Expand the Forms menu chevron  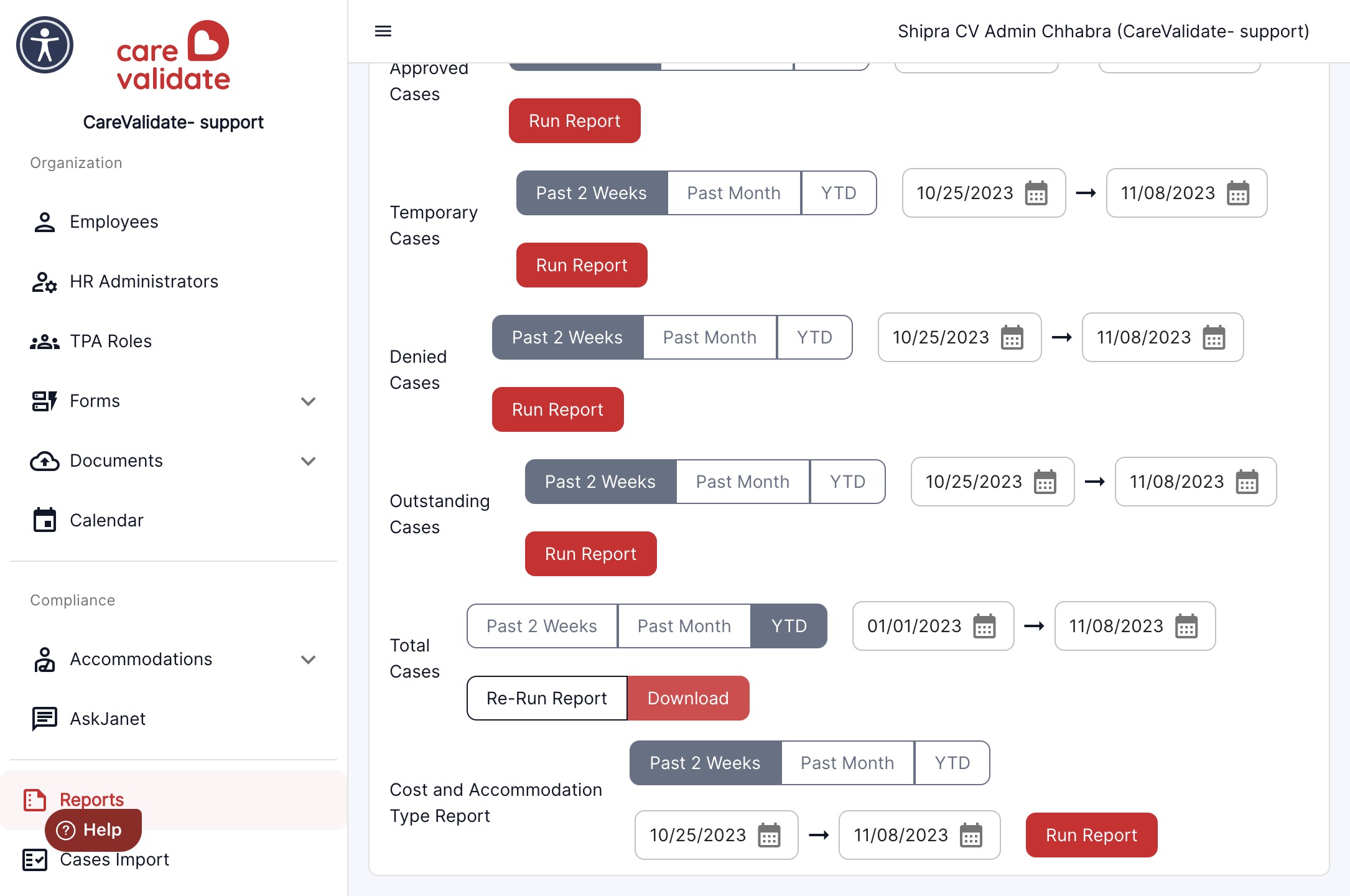click(x=308, y=401)
